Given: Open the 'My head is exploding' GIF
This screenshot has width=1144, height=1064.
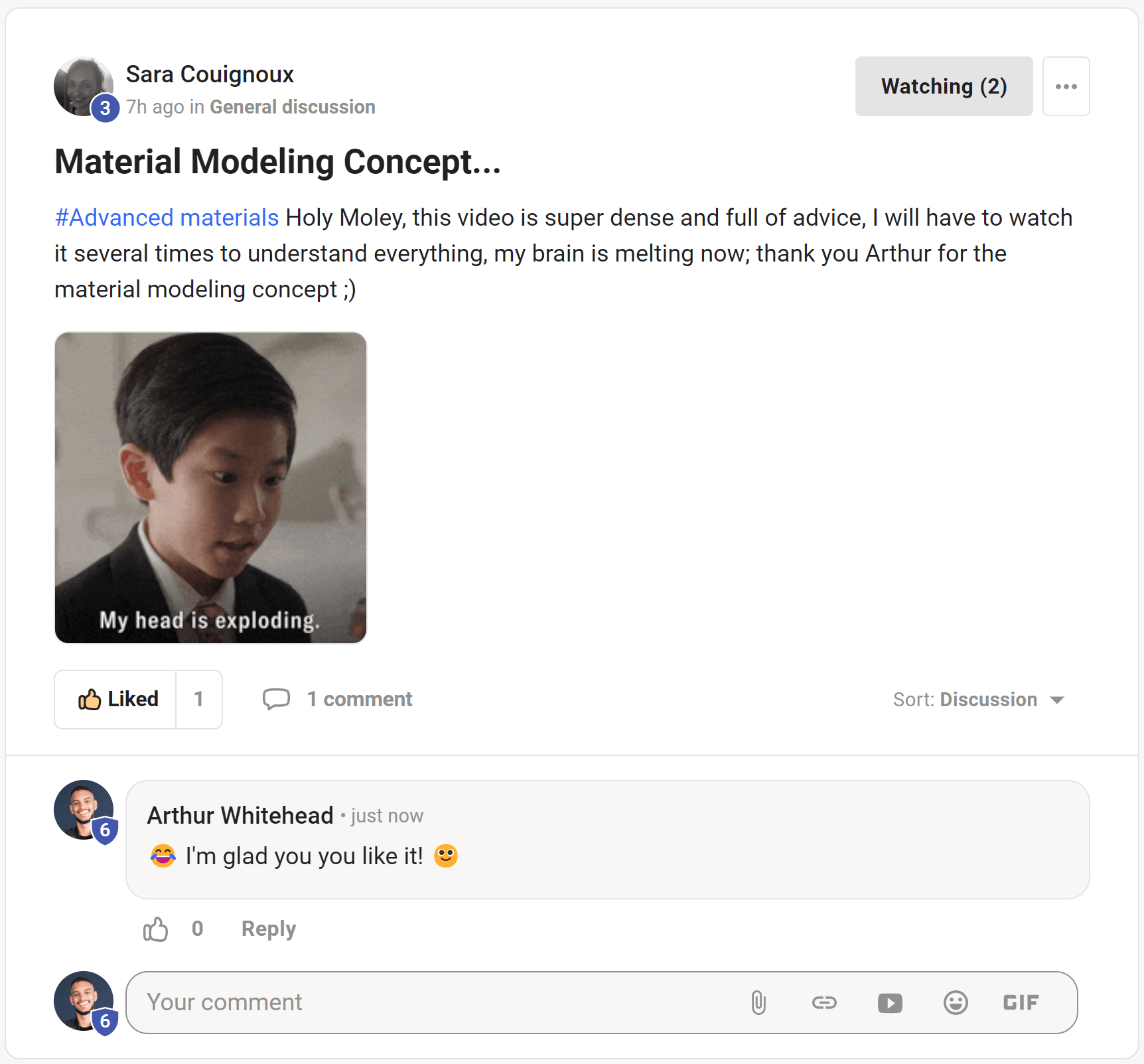Looking at the screenshot, I should pos(210,488).
